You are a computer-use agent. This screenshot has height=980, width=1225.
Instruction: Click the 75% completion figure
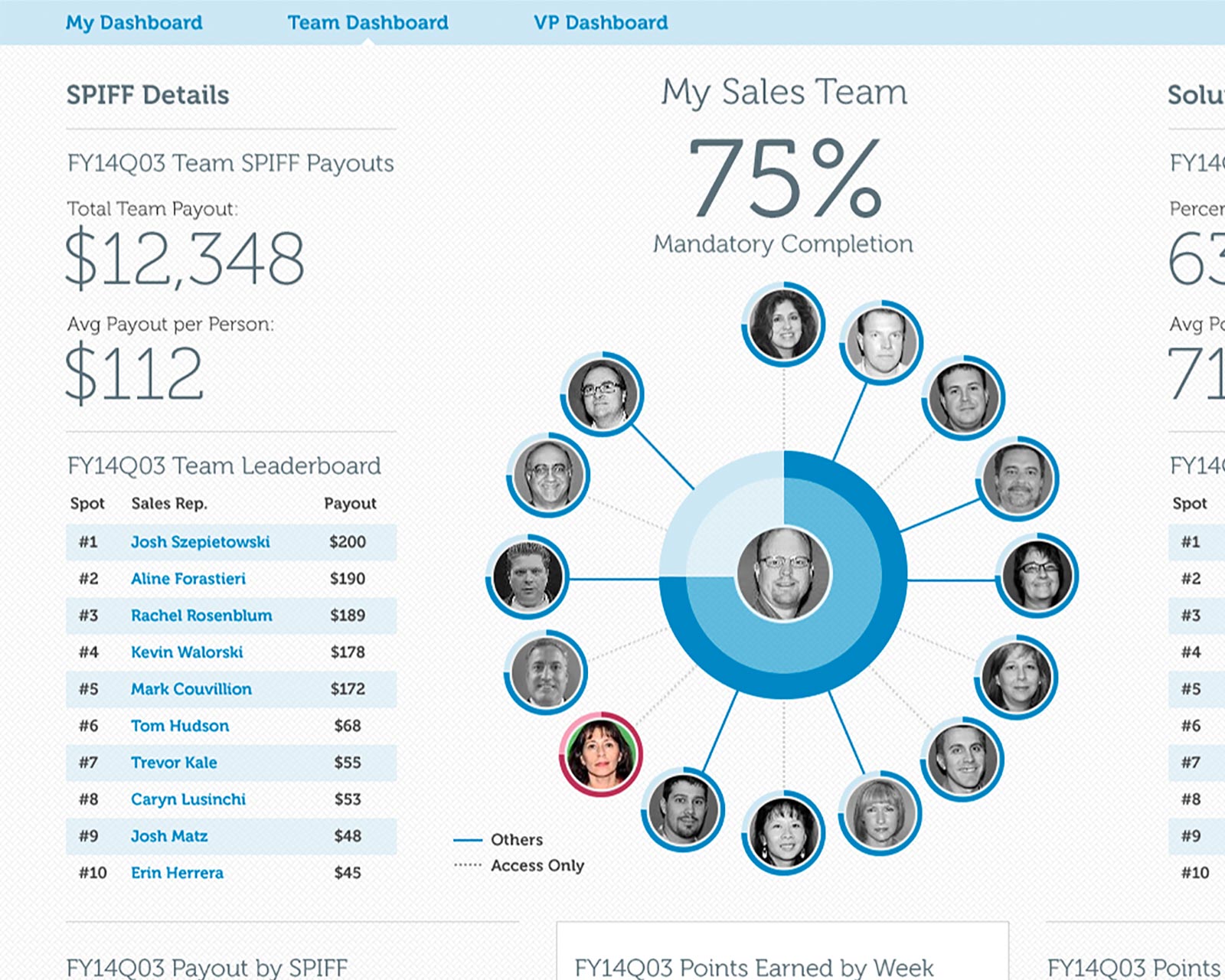point(784,179)
